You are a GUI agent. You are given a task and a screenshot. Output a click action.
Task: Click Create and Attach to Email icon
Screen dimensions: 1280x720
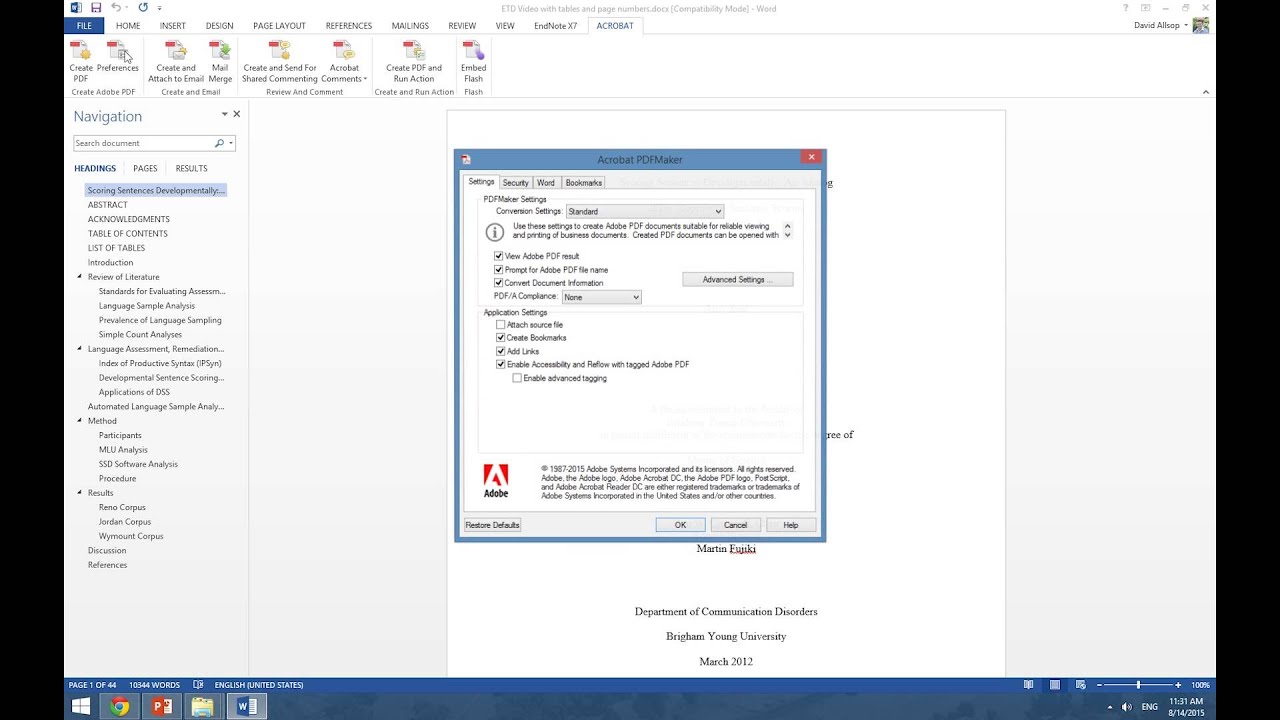coord(176,61)
